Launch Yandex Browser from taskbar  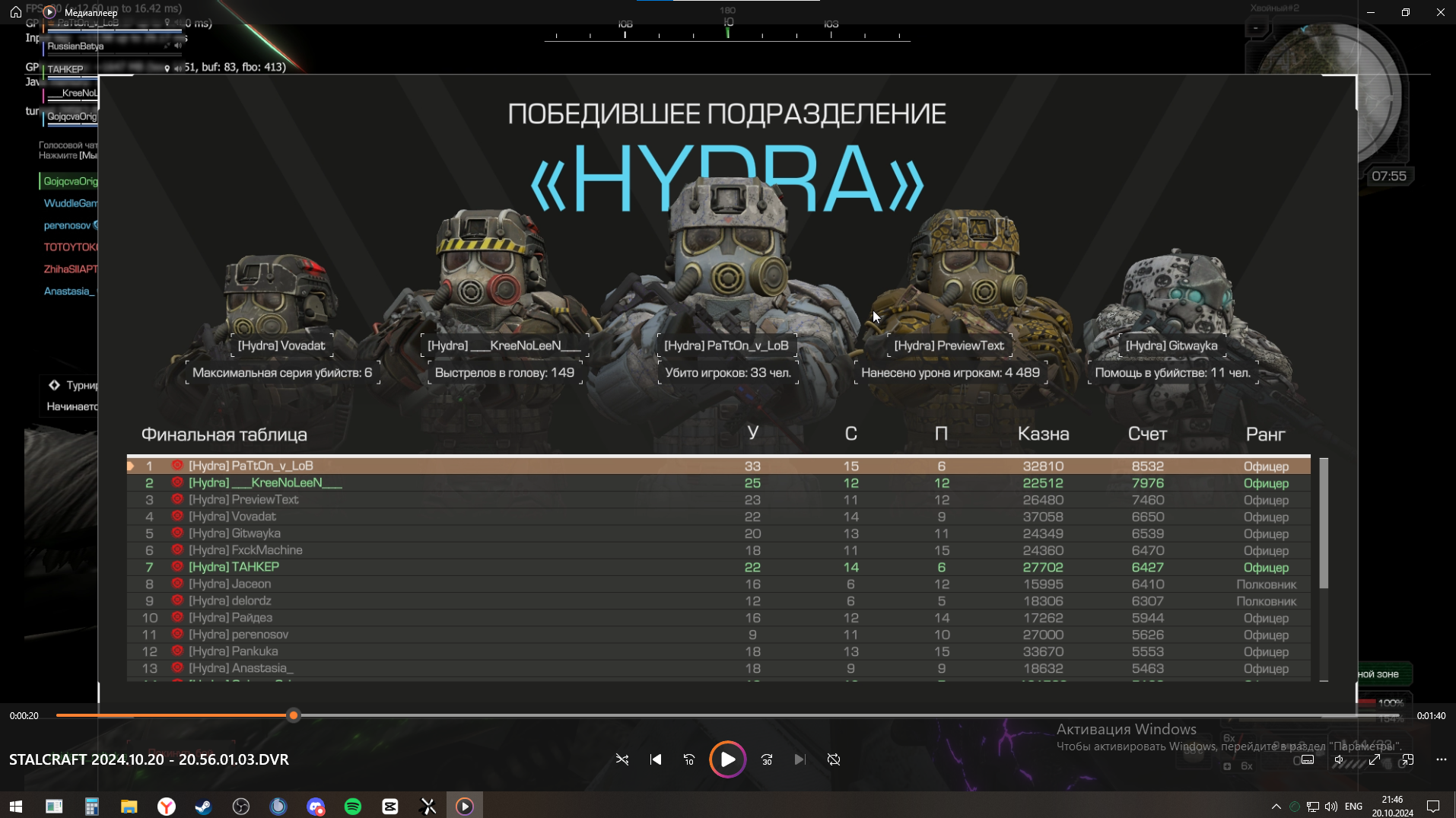tap(166, 806)
